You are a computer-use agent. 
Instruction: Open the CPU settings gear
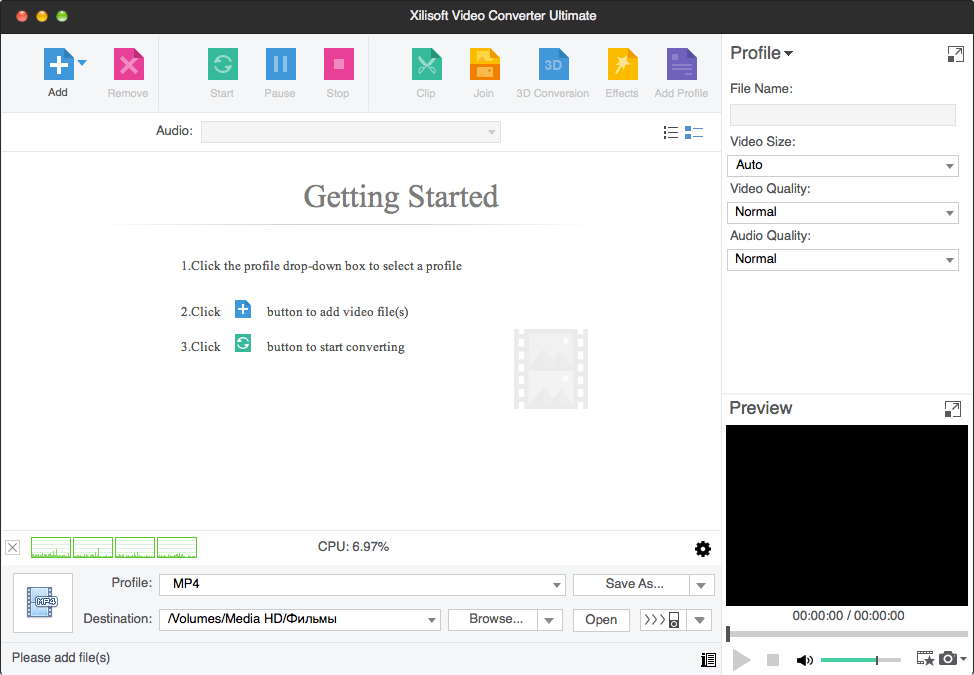(x=703, y=549)
